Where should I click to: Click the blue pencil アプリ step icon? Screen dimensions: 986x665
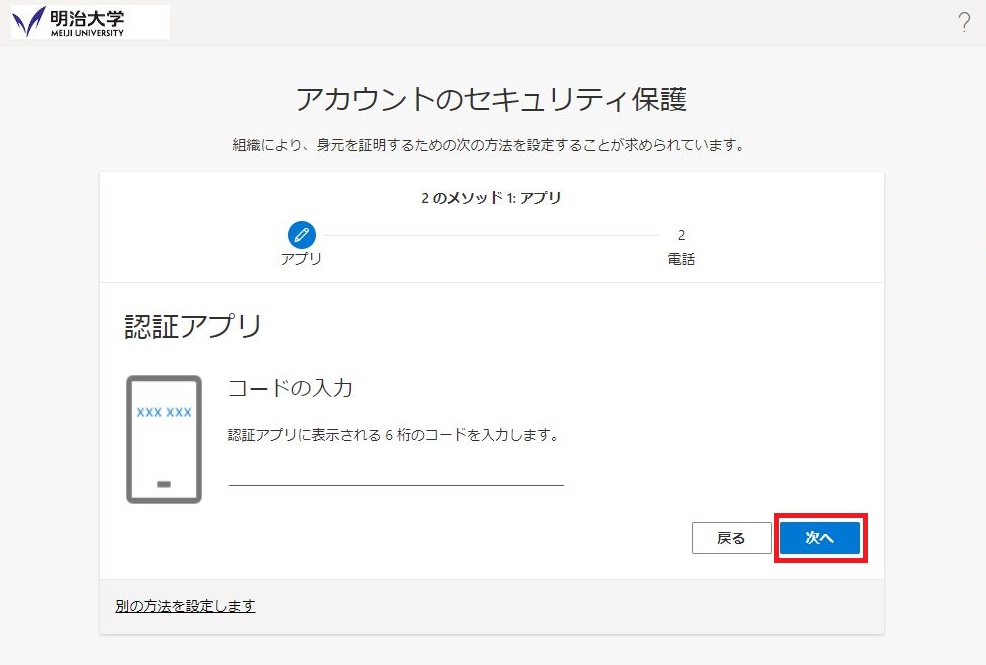click(x=302, y=235)
